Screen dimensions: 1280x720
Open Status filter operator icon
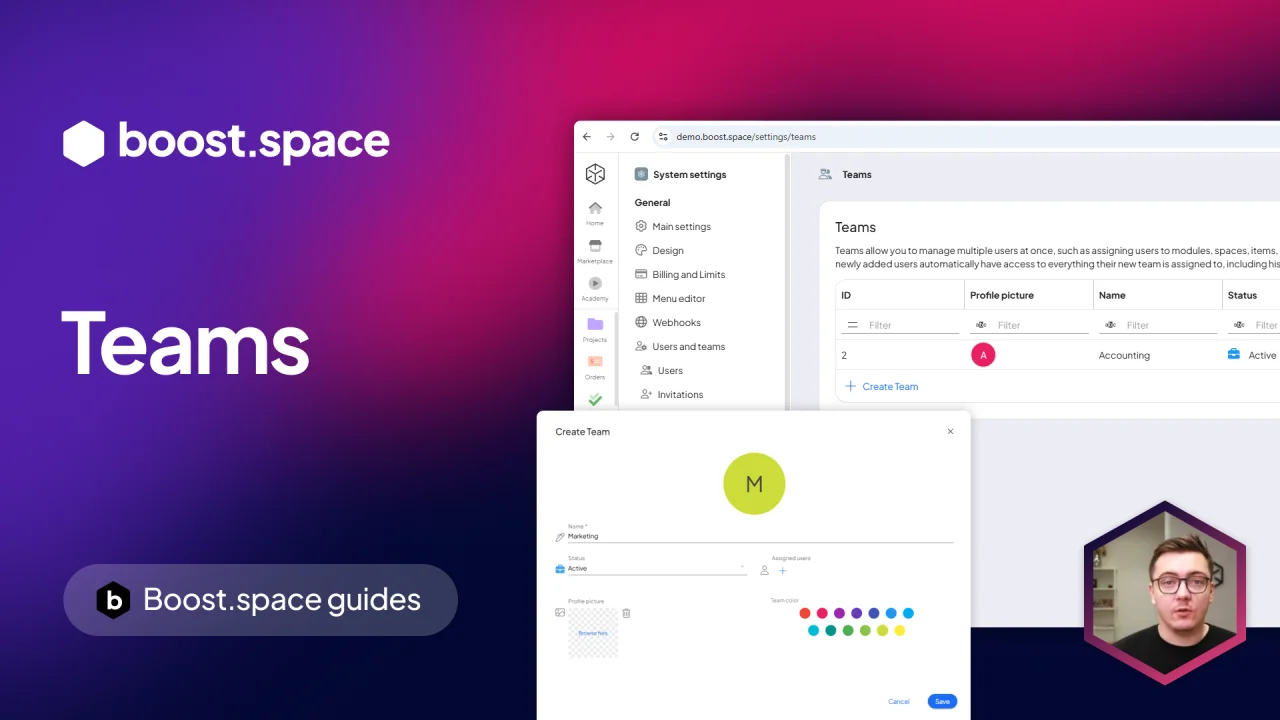pos(1239,325)
